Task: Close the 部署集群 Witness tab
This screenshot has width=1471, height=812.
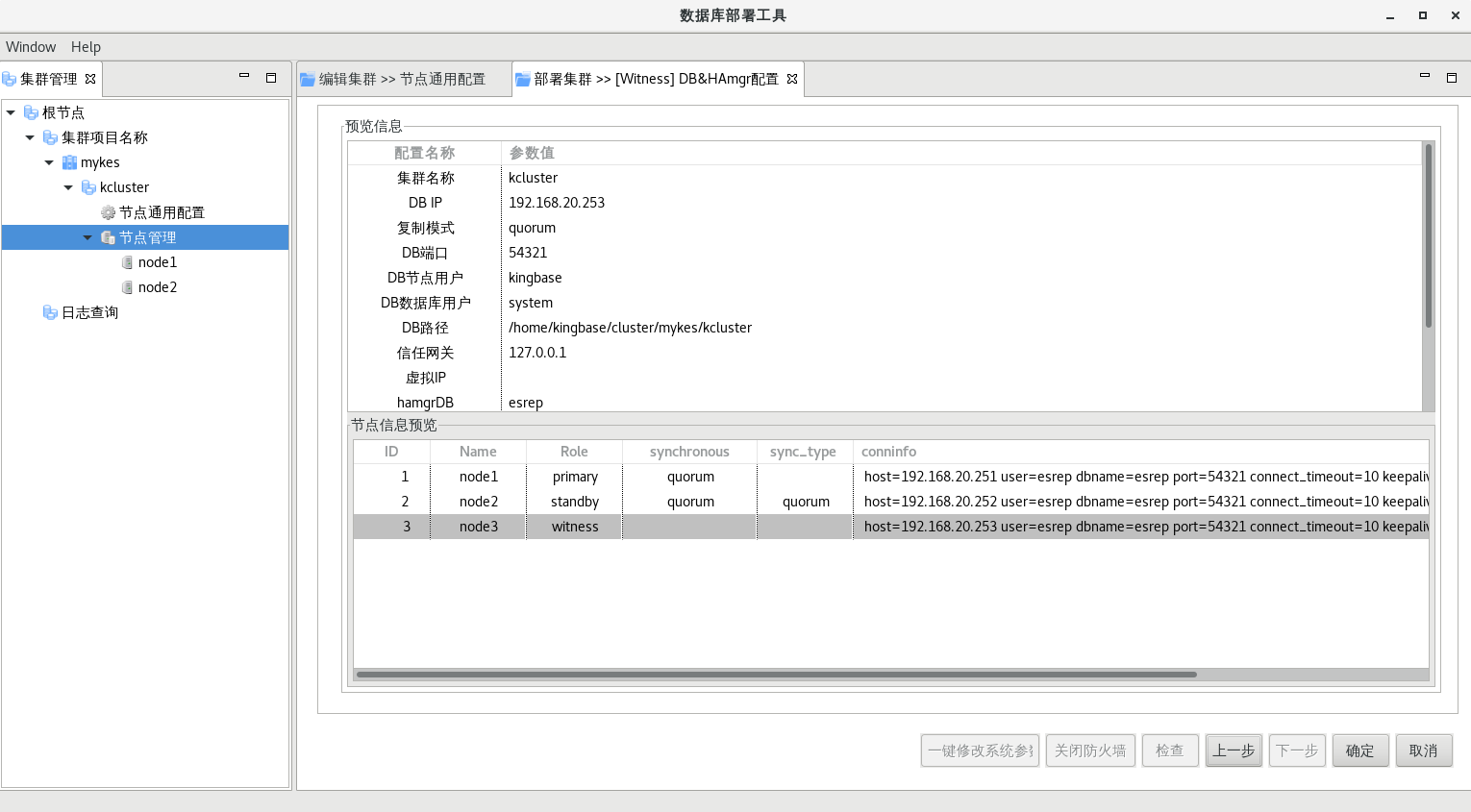Action: click(x=792, y=79)
